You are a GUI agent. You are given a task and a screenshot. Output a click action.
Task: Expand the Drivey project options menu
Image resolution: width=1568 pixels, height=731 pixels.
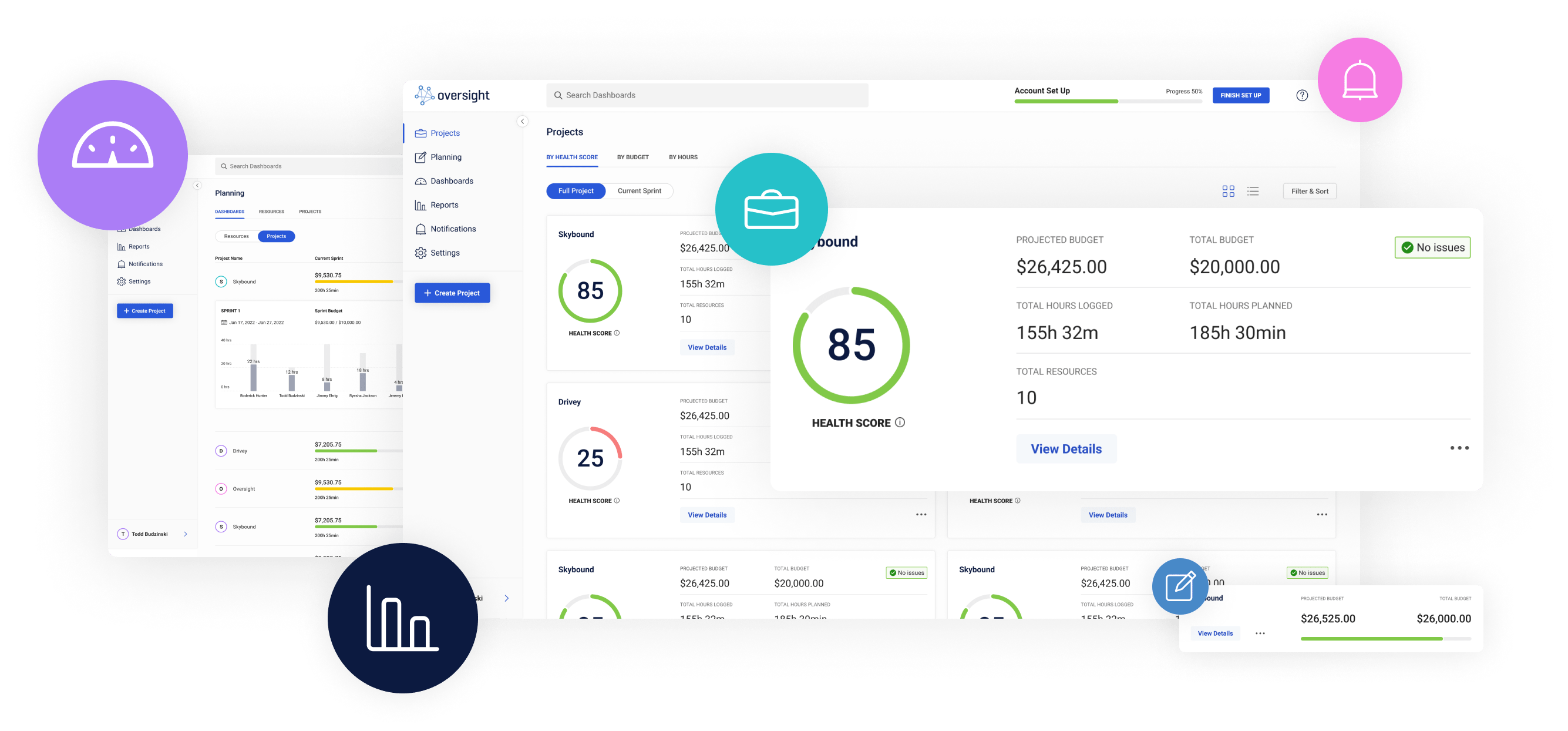pyautogui.click(x=921, y=514)
